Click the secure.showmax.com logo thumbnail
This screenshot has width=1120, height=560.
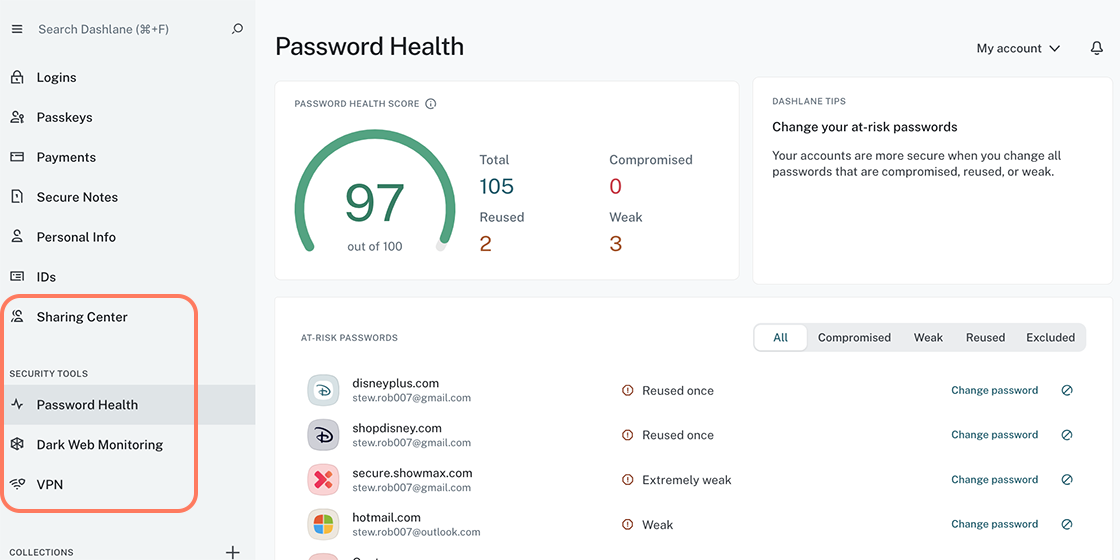point(323,479)
